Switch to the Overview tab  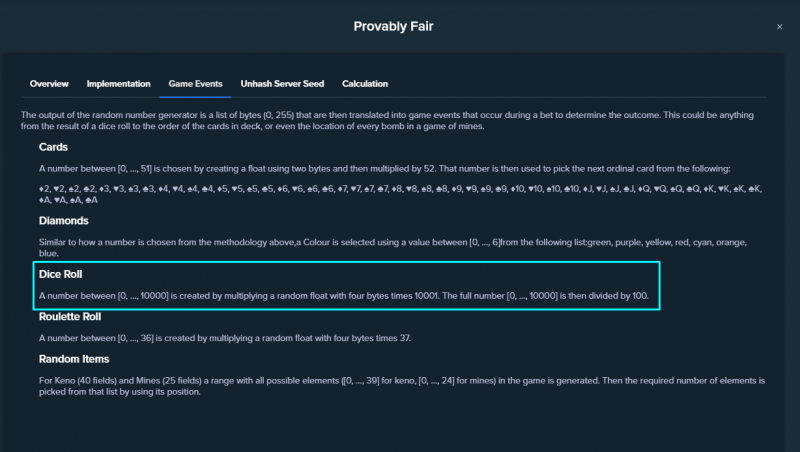point(49,84)
